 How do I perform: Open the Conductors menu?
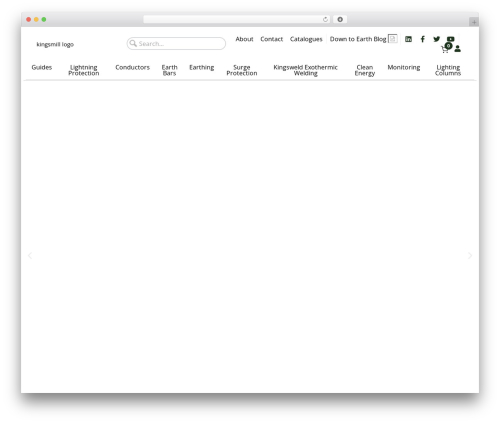coord(132,67)
